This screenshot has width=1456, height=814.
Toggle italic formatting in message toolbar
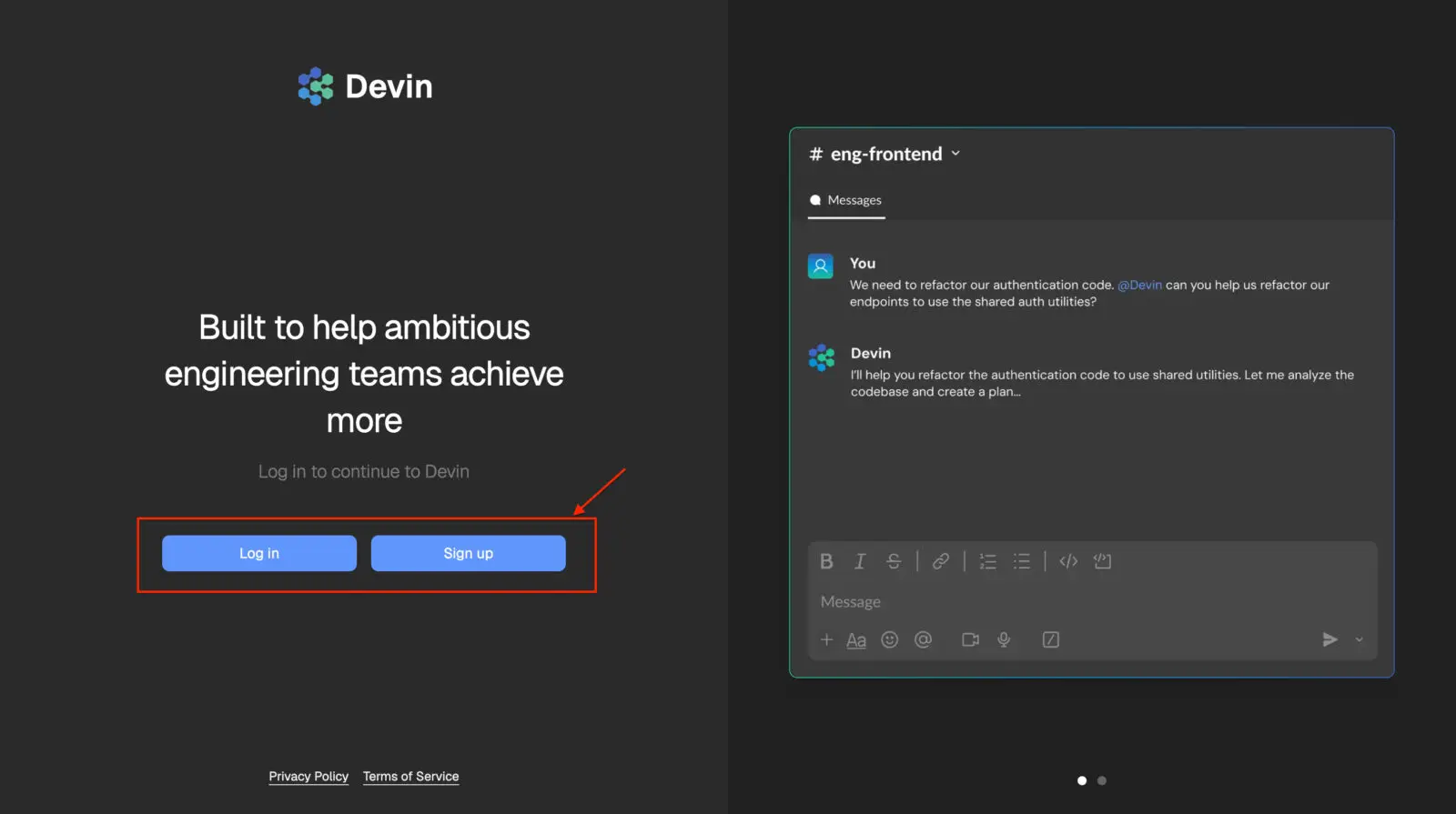[x=859, y=561]
